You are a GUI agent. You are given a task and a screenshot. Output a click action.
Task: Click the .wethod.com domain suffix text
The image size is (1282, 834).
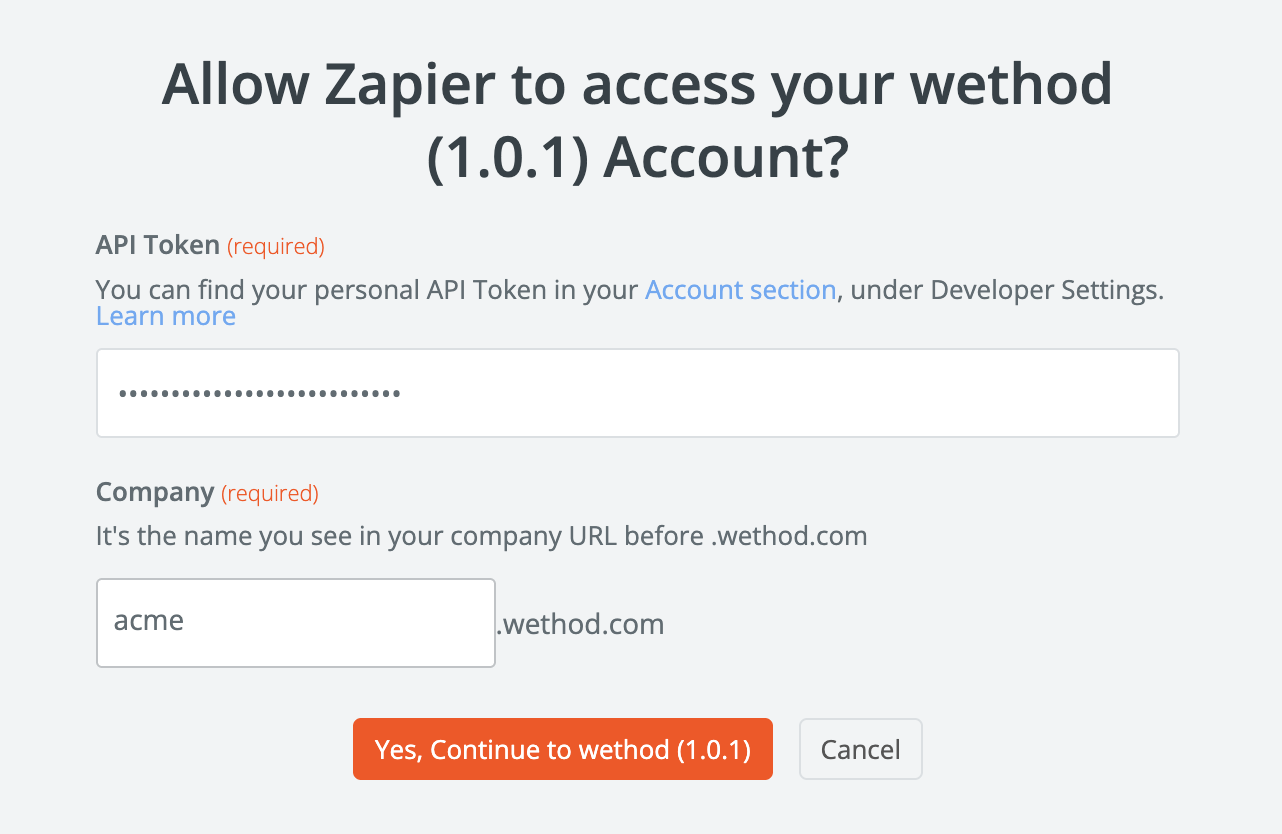pos(581,625)
